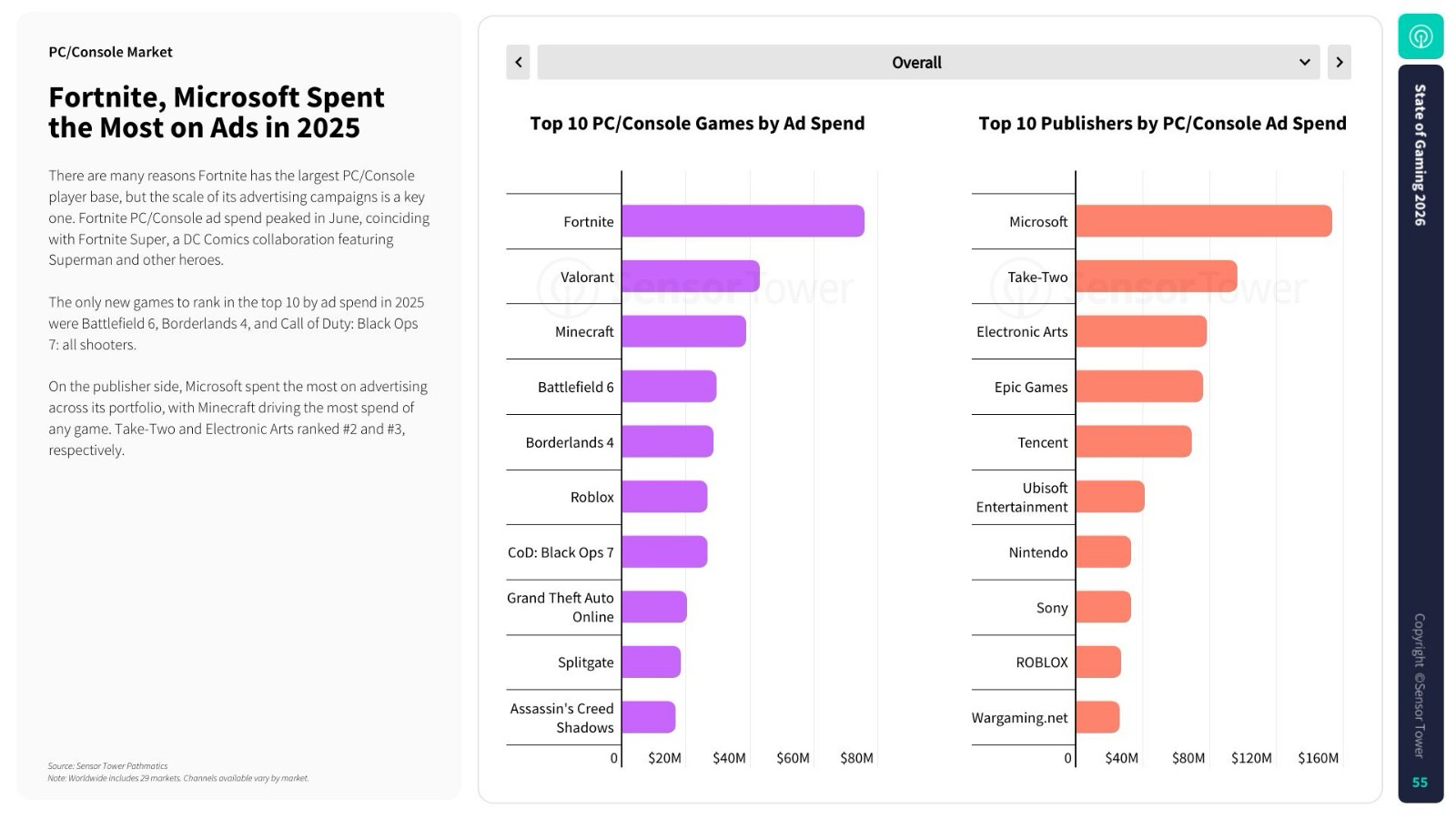Click the next category arrow button
This screenshot has height=819, width=1456.
1339,62
